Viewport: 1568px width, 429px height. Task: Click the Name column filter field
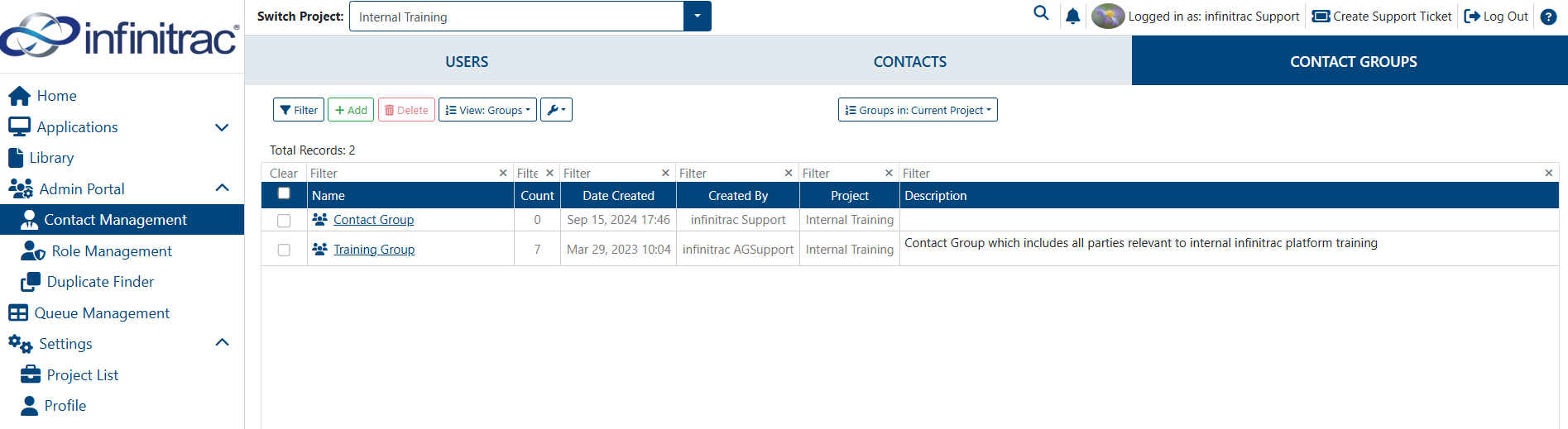pos(403,173)
